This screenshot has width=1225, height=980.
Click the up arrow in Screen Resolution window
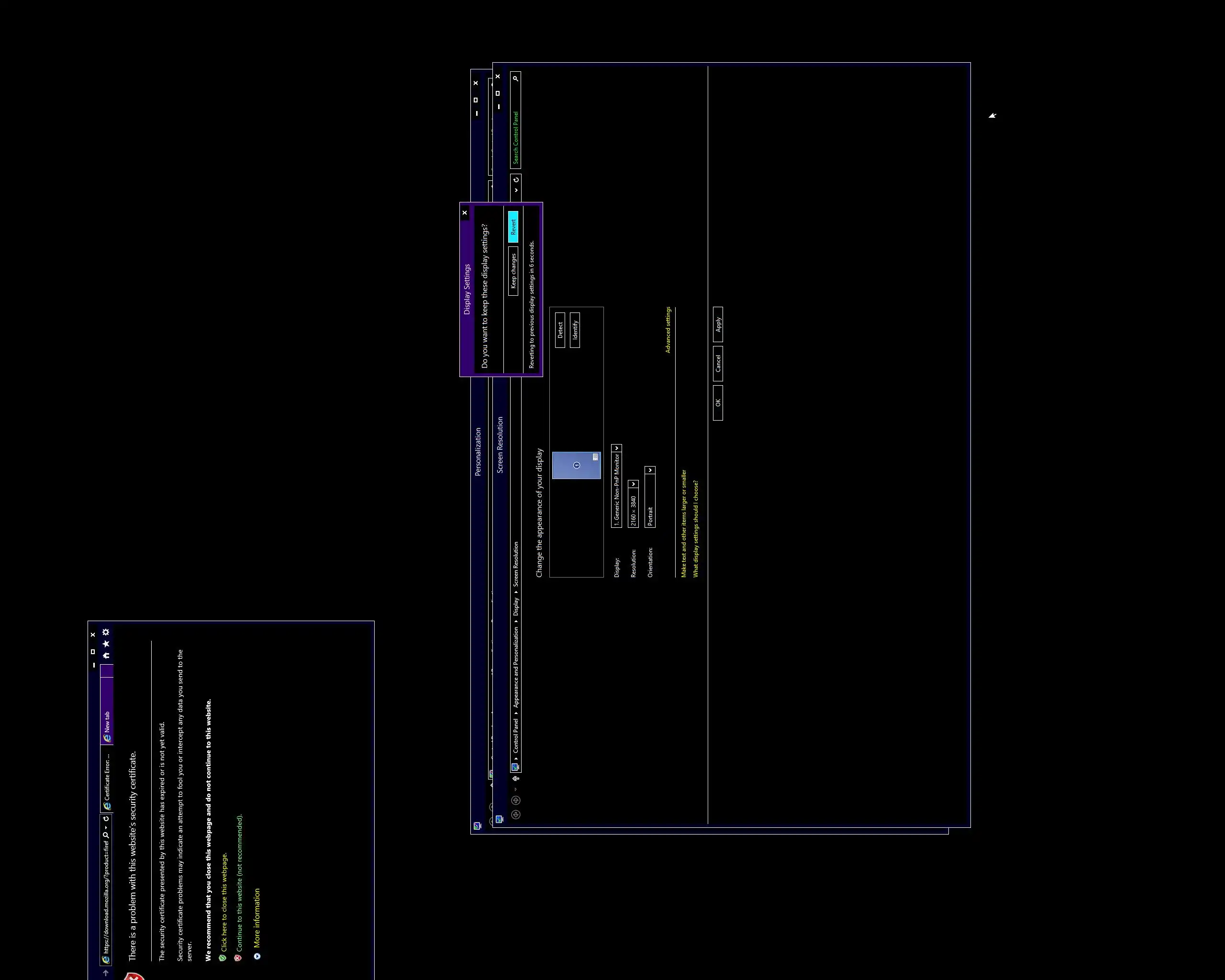[x=516, y=779]
